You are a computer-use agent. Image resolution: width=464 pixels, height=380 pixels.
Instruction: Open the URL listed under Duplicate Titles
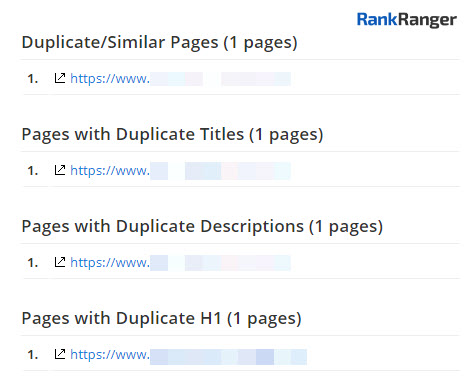click(x=180, y=171)
